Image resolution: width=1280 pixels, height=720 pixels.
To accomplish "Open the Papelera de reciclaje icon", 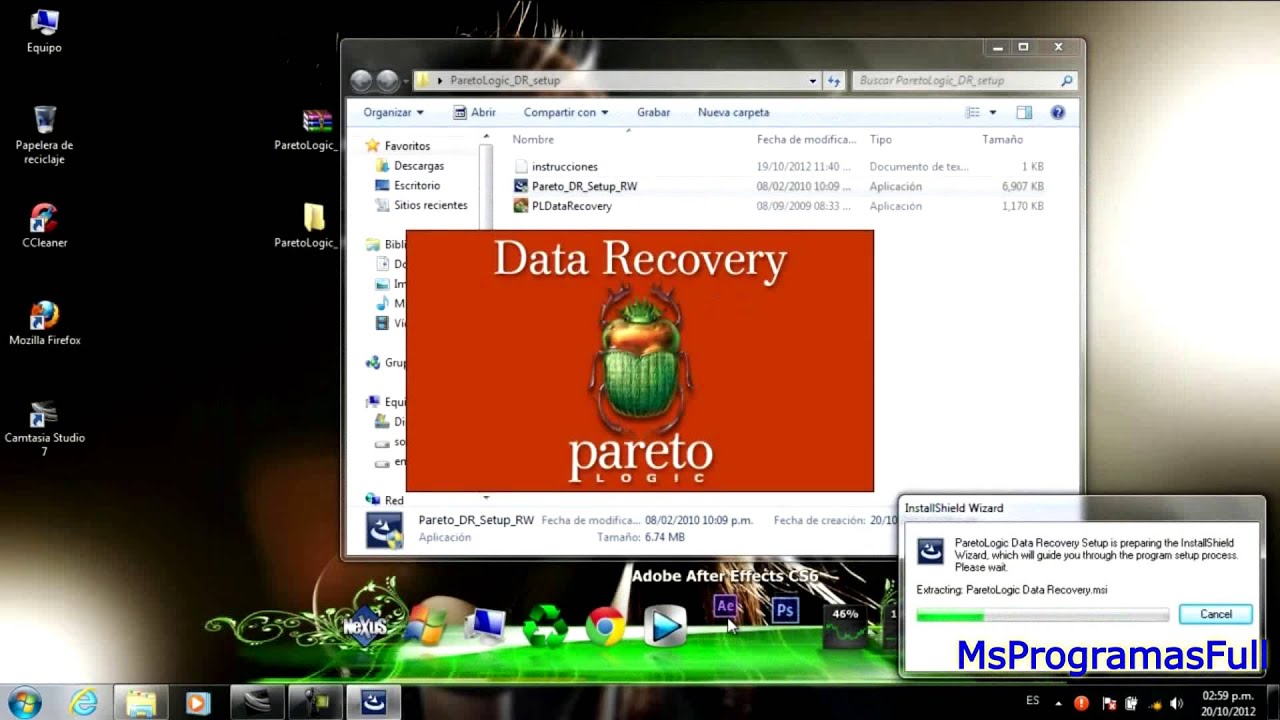I will 44,135.
